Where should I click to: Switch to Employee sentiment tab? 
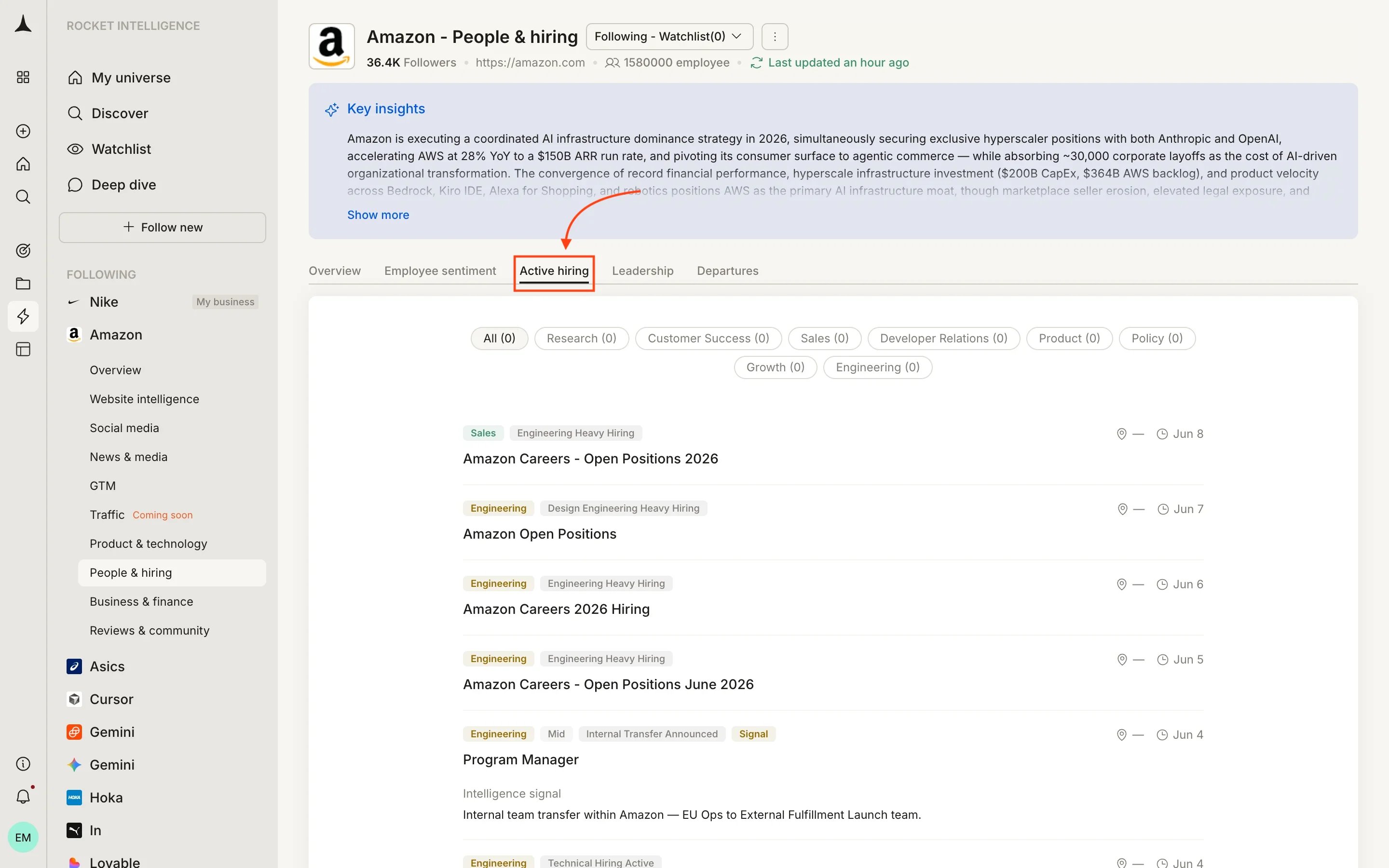(440, 271)
